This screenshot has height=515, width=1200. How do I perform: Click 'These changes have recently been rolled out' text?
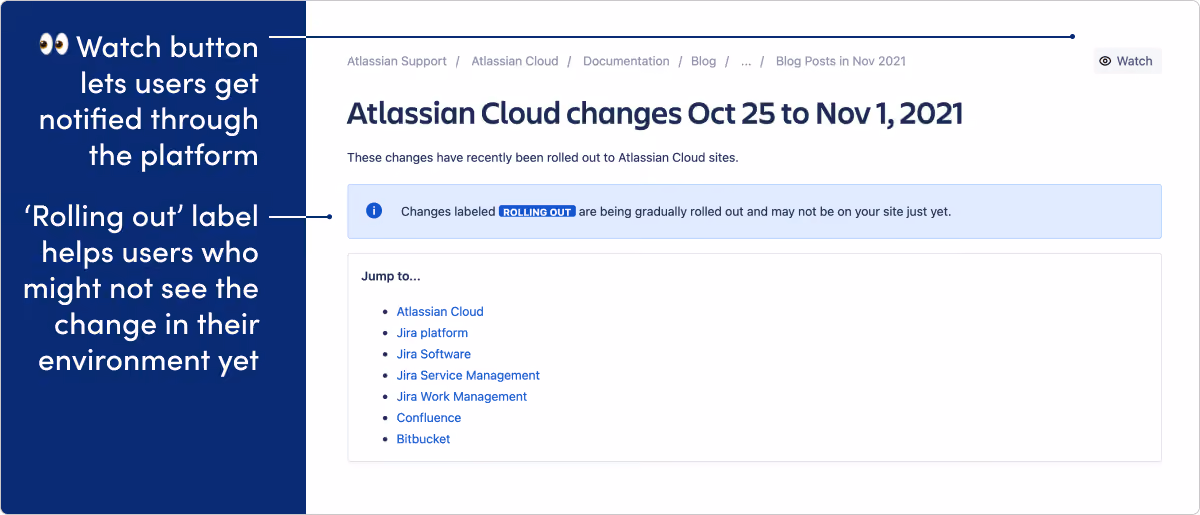click(x=542, y=158)
